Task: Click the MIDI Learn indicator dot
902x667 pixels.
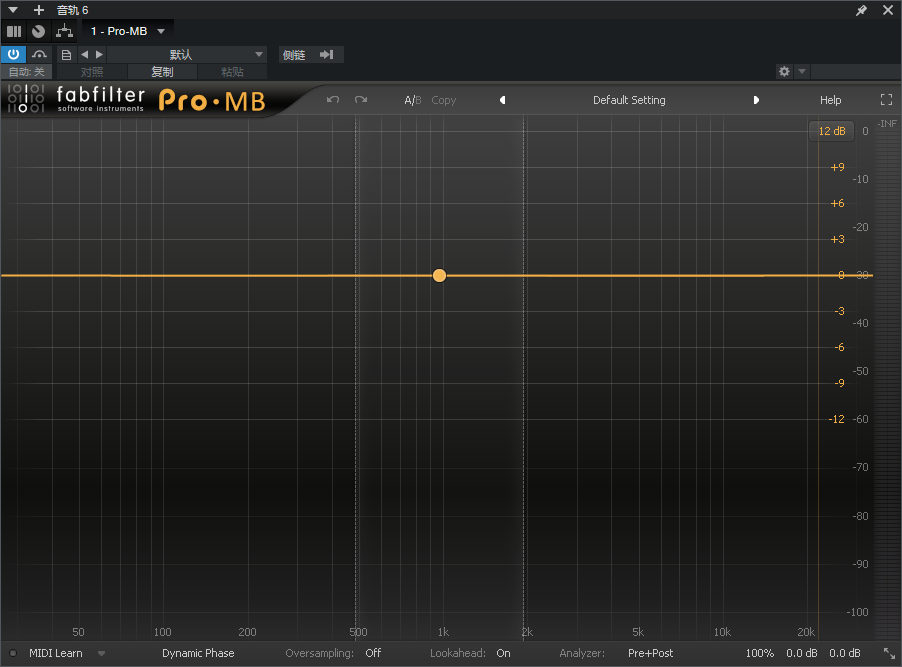Action: 13,653
